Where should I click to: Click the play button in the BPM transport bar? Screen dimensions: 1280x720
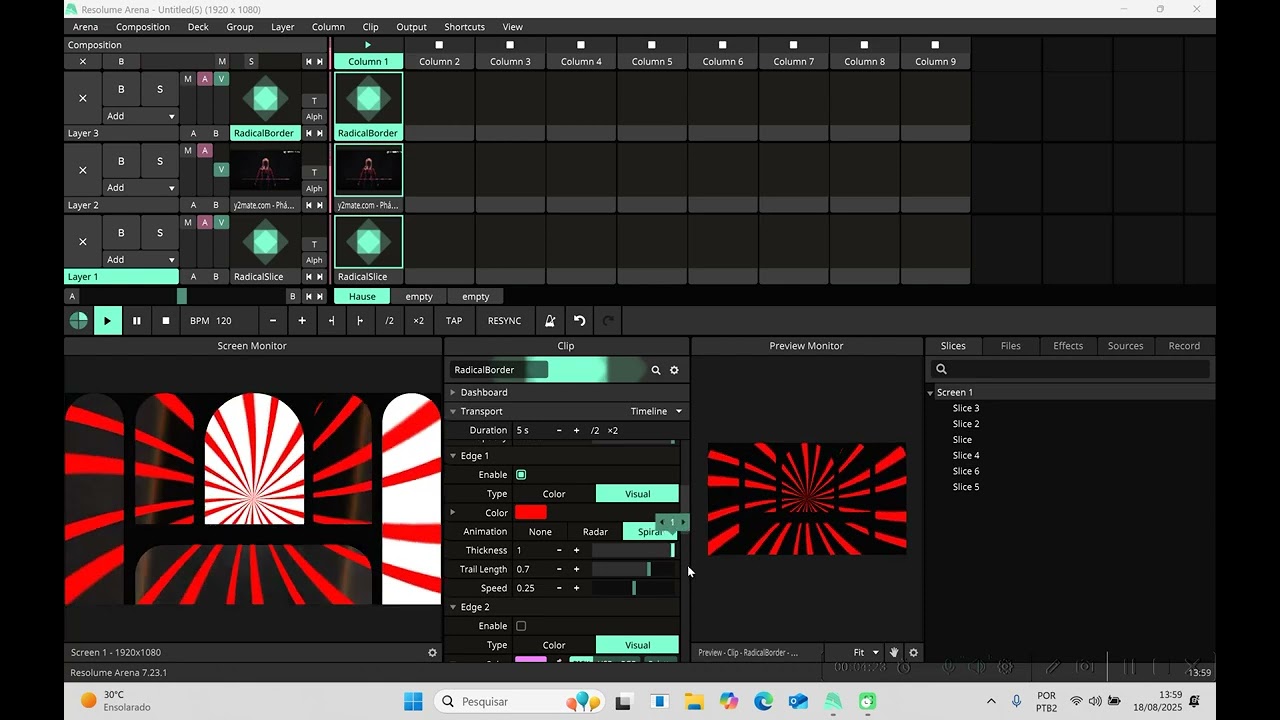click(107, 321)
